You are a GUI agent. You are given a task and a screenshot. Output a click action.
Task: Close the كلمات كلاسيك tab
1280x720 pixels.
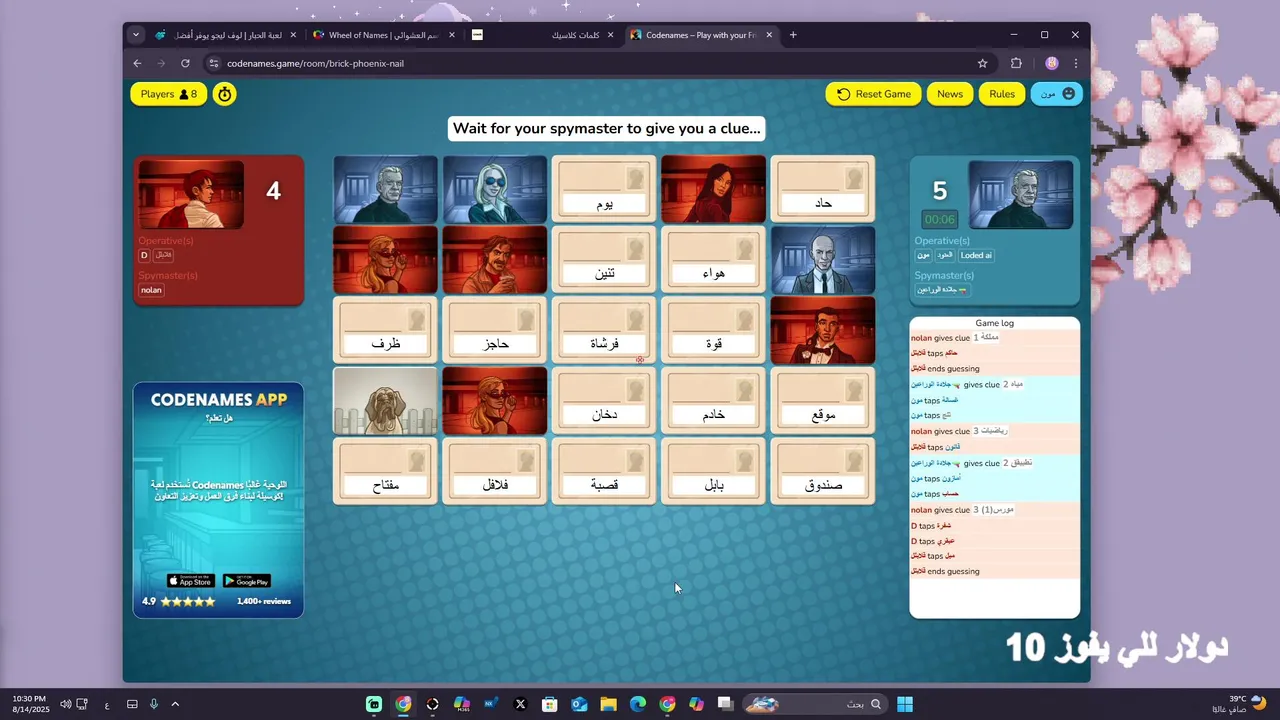tap(612, 35)
